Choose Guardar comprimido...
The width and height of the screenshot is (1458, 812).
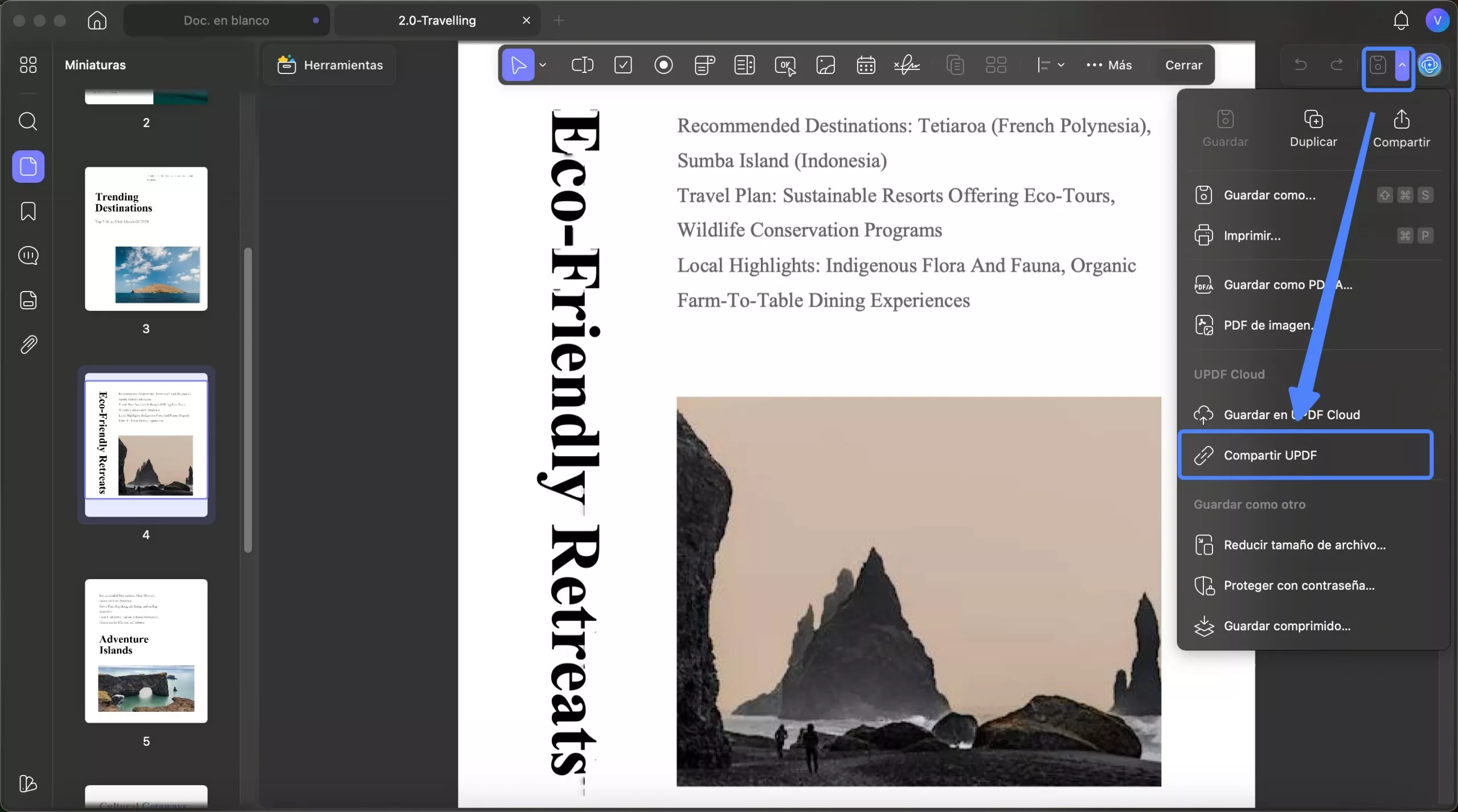click(x=1313, y=626)
